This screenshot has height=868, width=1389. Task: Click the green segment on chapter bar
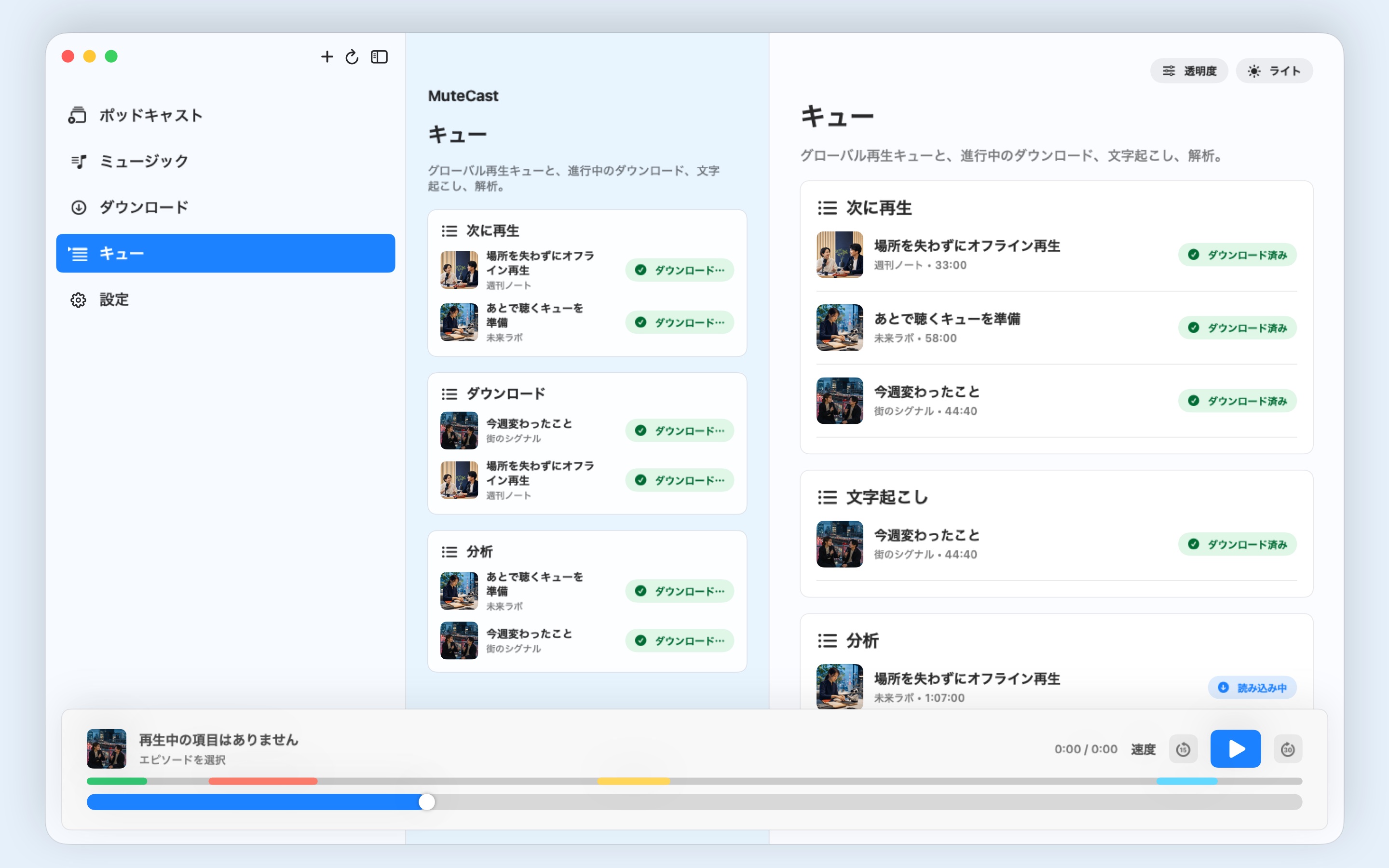(117, 781)
